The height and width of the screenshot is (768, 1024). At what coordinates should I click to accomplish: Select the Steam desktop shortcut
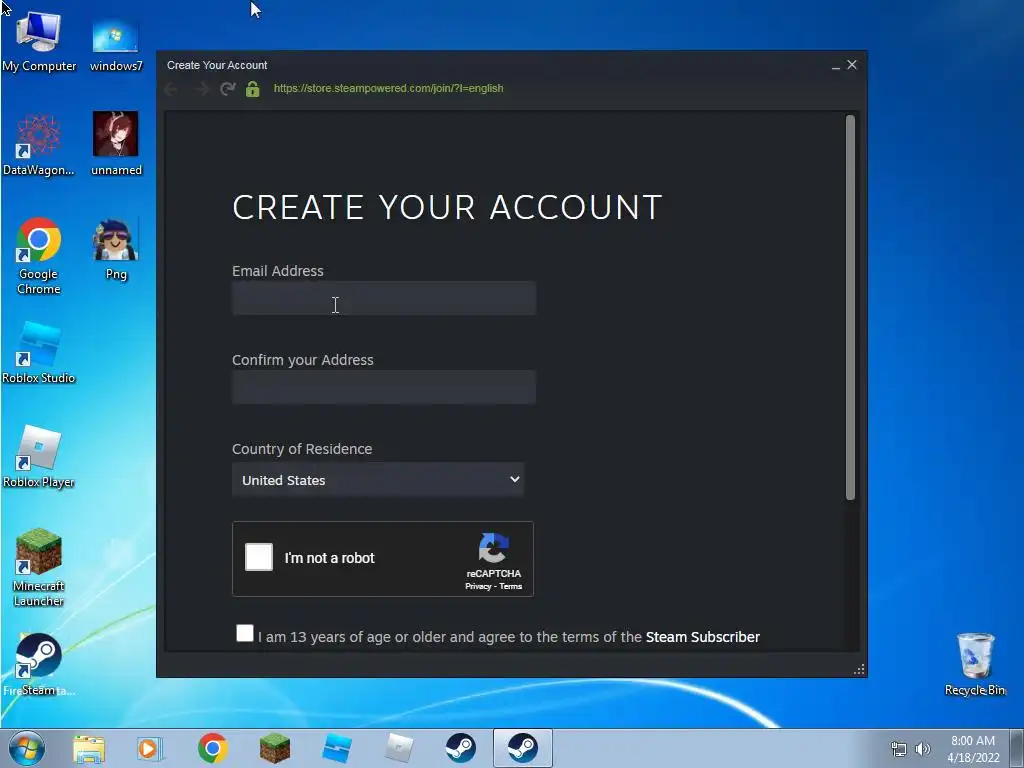click(39, 664)
